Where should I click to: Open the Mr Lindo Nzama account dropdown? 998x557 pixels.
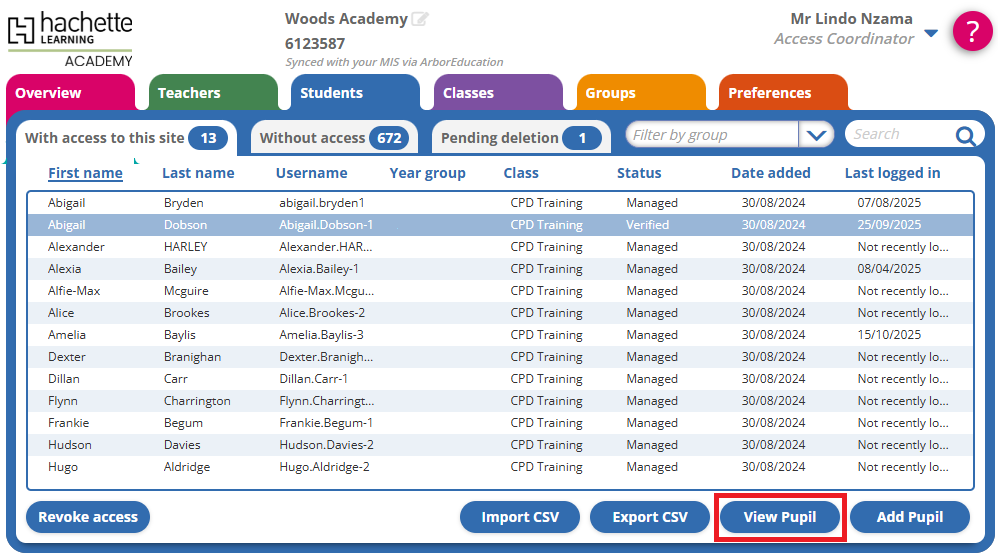(x=931, y=33)
